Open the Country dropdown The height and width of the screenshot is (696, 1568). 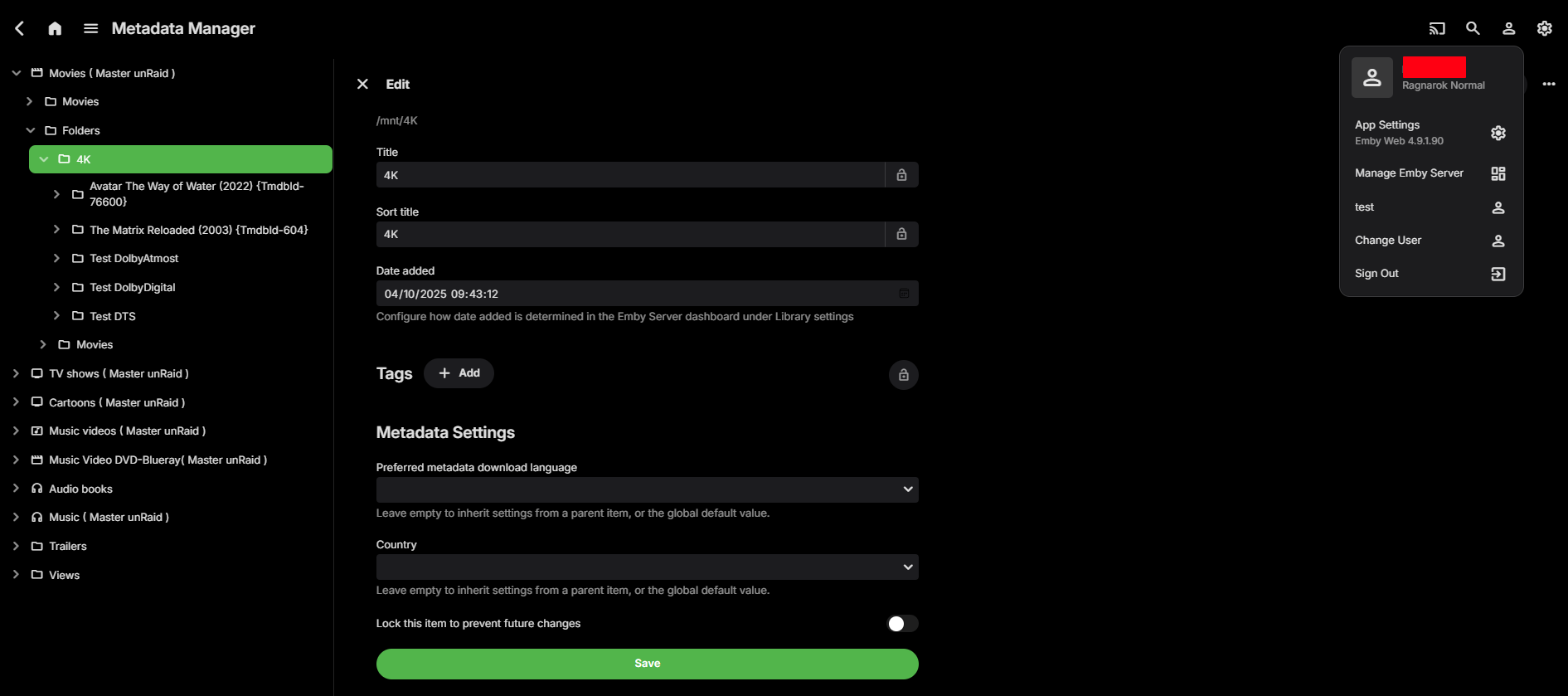pyautogui.click(x=647, y=567)
